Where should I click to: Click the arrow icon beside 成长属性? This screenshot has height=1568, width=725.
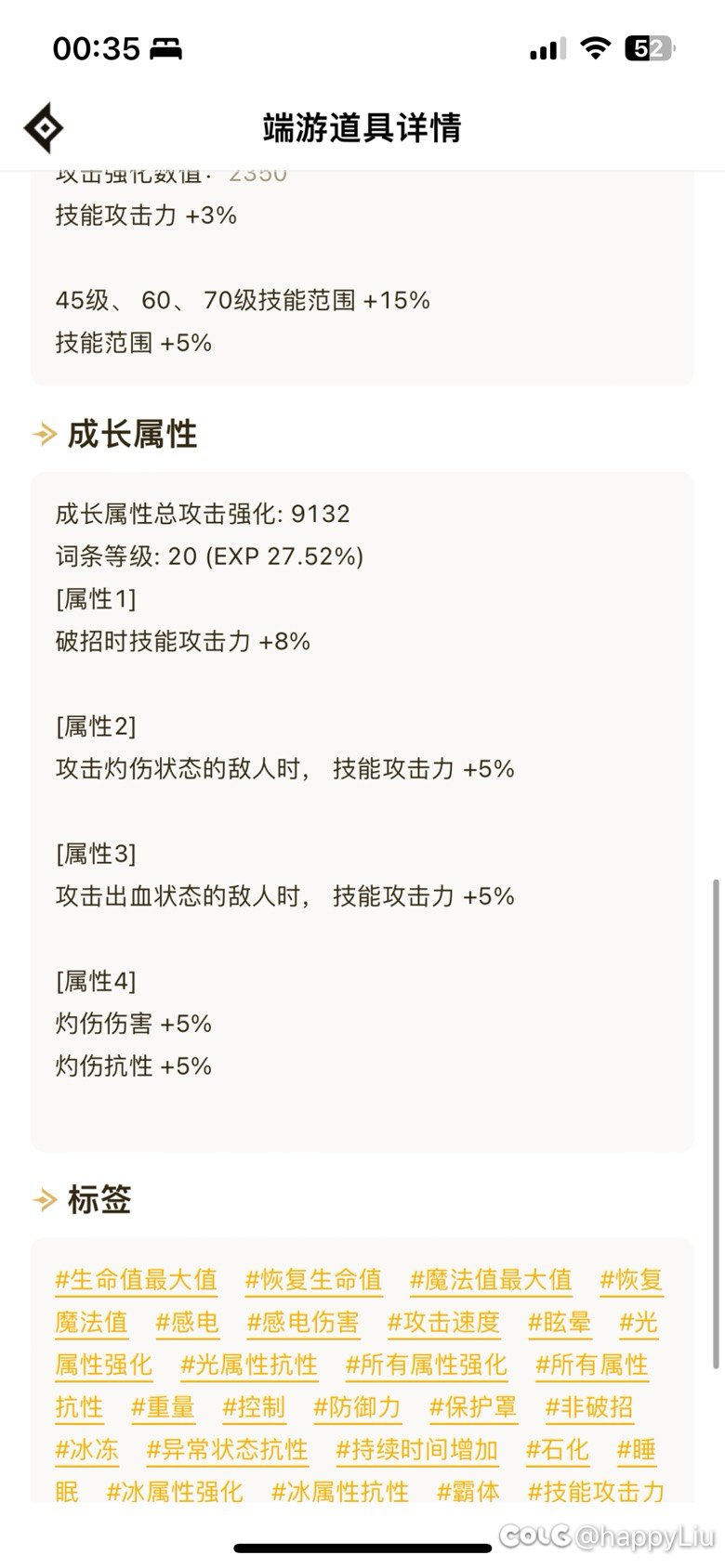[45, 434]
